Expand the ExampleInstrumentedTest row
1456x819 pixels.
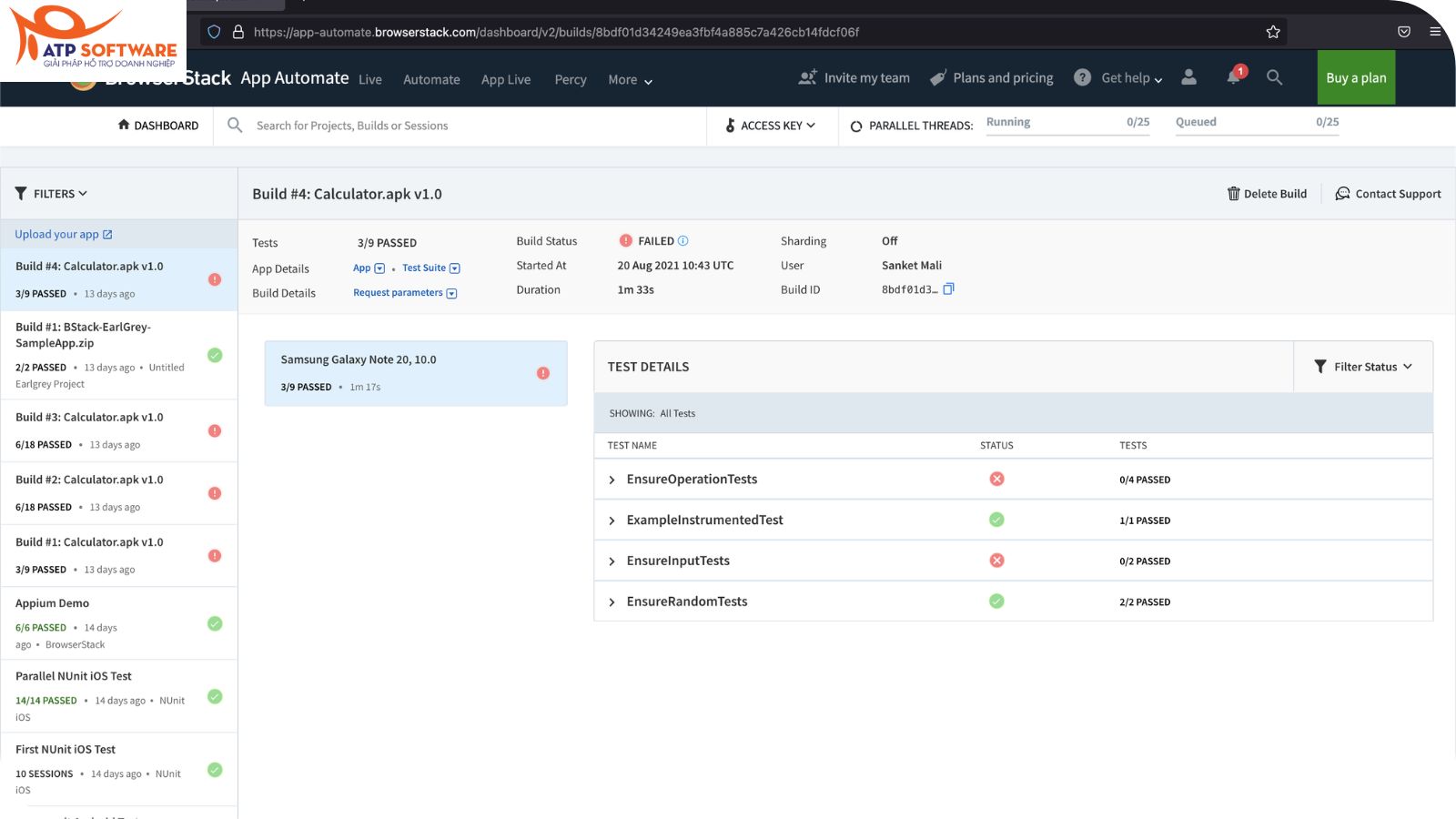point(612,521)
